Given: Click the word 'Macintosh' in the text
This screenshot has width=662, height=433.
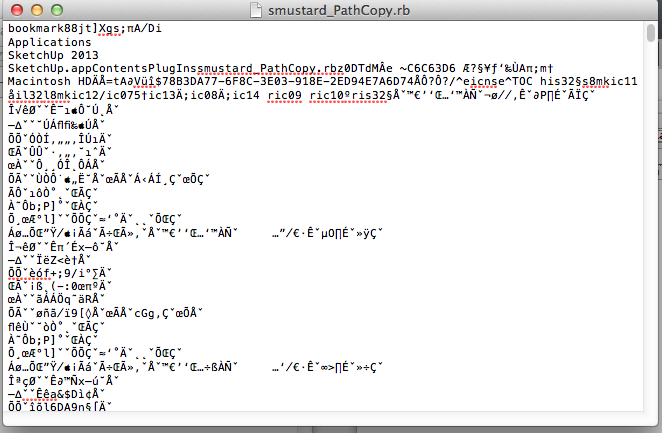Looking at the screenshot, I should pyautogui.click(x=36, y=81).
